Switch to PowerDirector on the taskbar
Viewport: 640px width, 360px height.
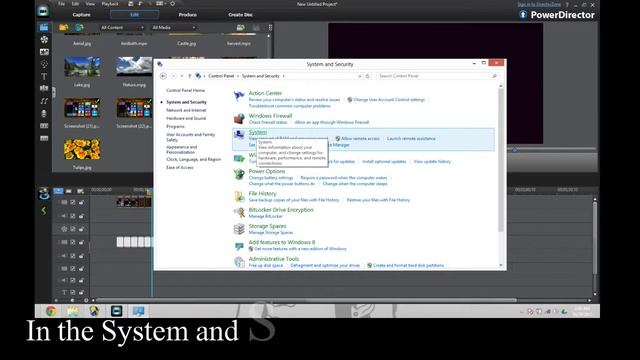point(116,311)
